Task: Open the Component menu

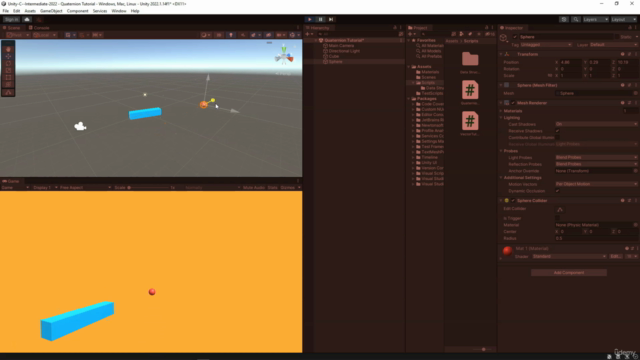Action: pyautogui.click(x=78, y=11)
